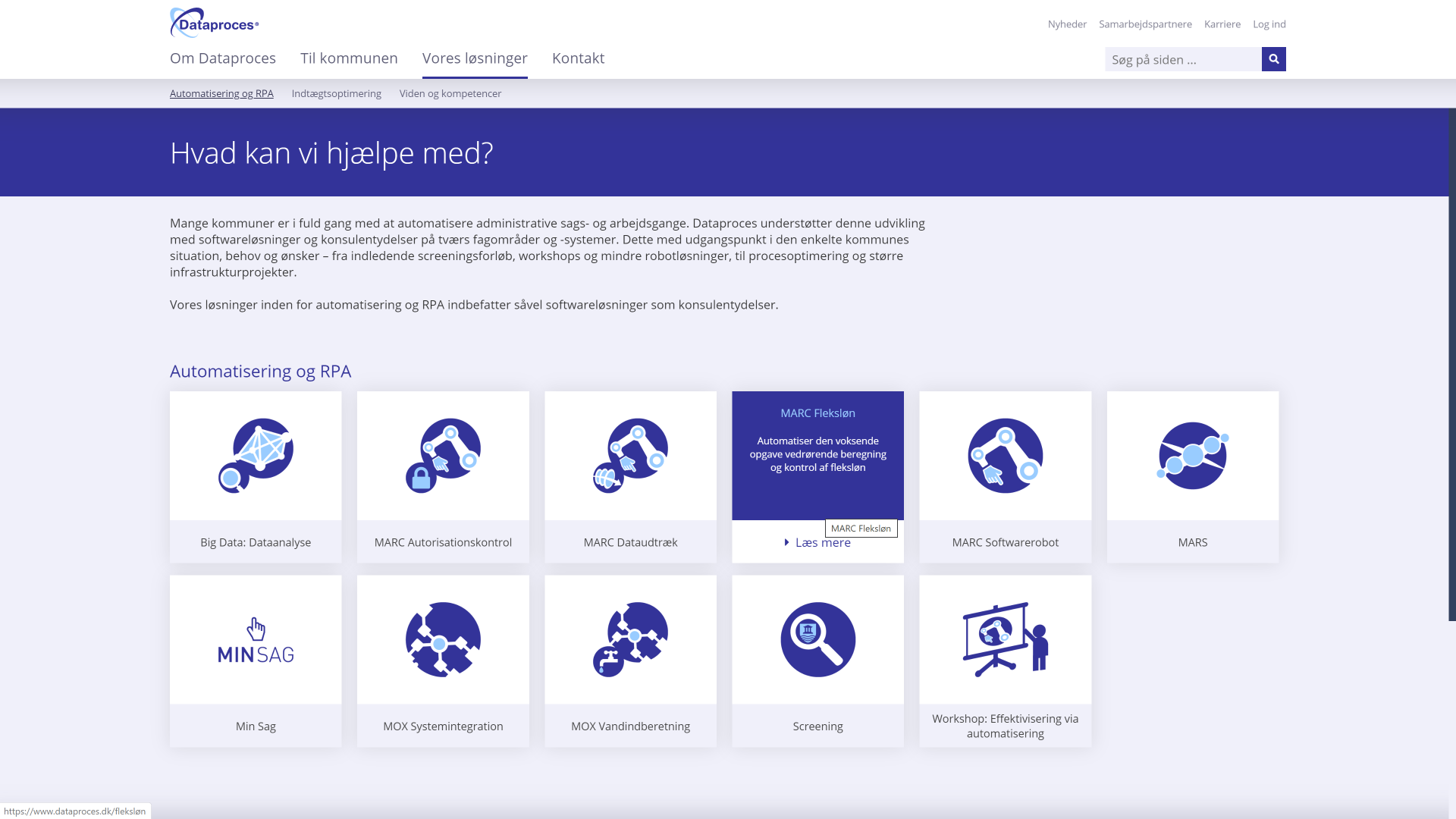Click the MOX Systemintegration label

coord(443,726)
